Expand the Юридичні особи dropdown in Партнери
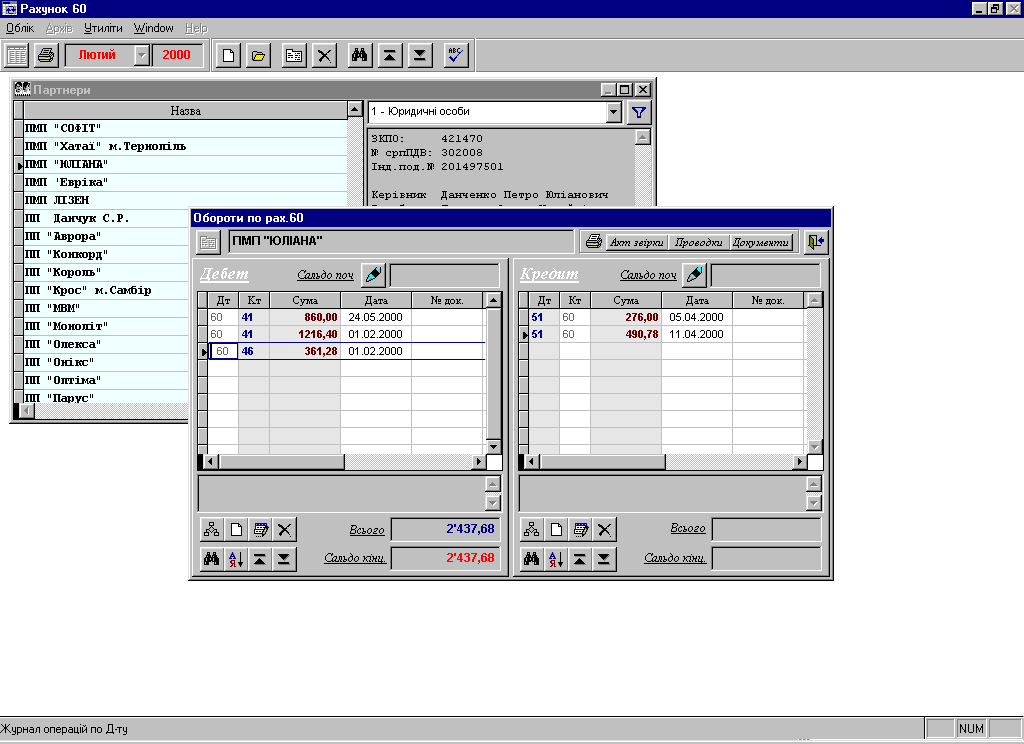This screenshot has width=1024, height=744. coord(613,112)
